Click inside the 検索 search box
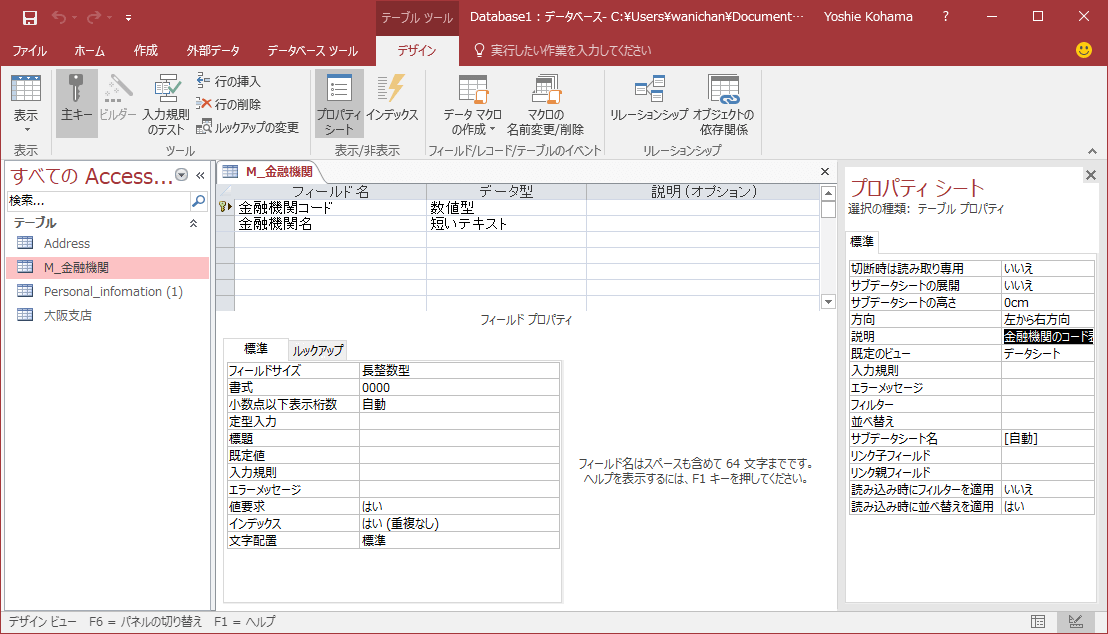Screen dimensions: 1108x634 [x=90, y=199]
